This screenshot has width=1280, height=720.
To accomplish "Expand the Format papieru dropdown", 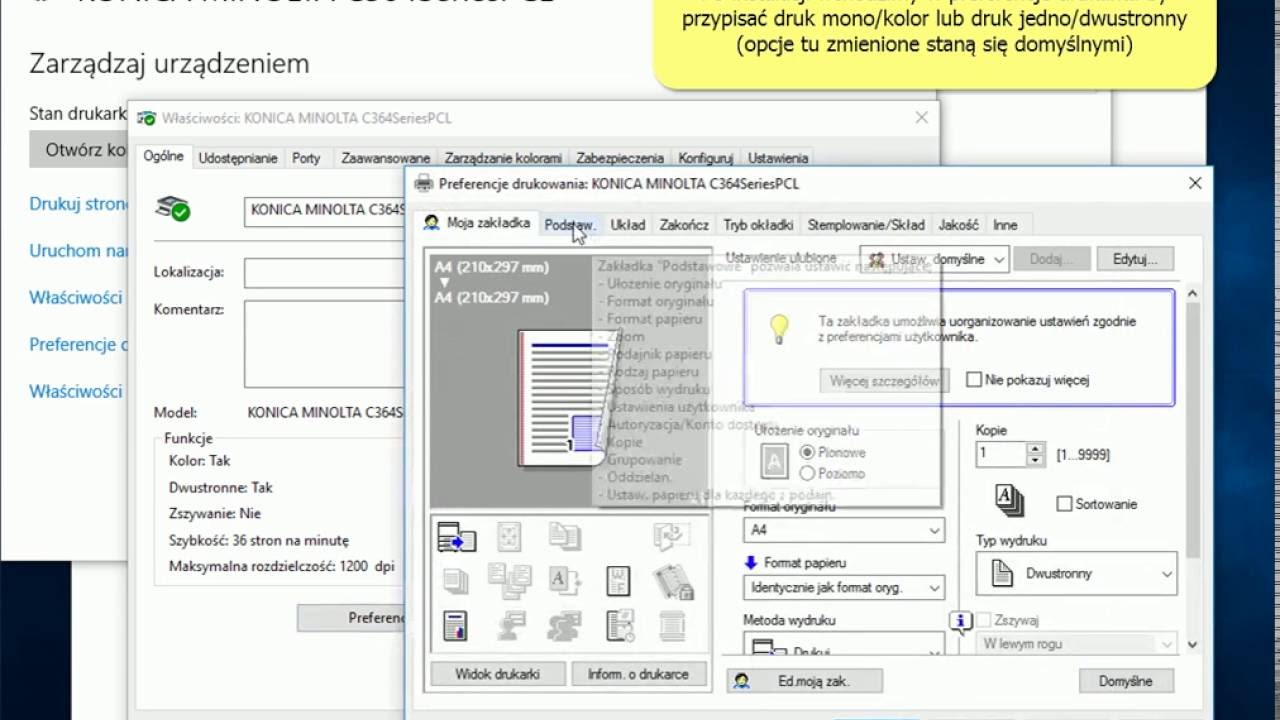I will point(844,588).
